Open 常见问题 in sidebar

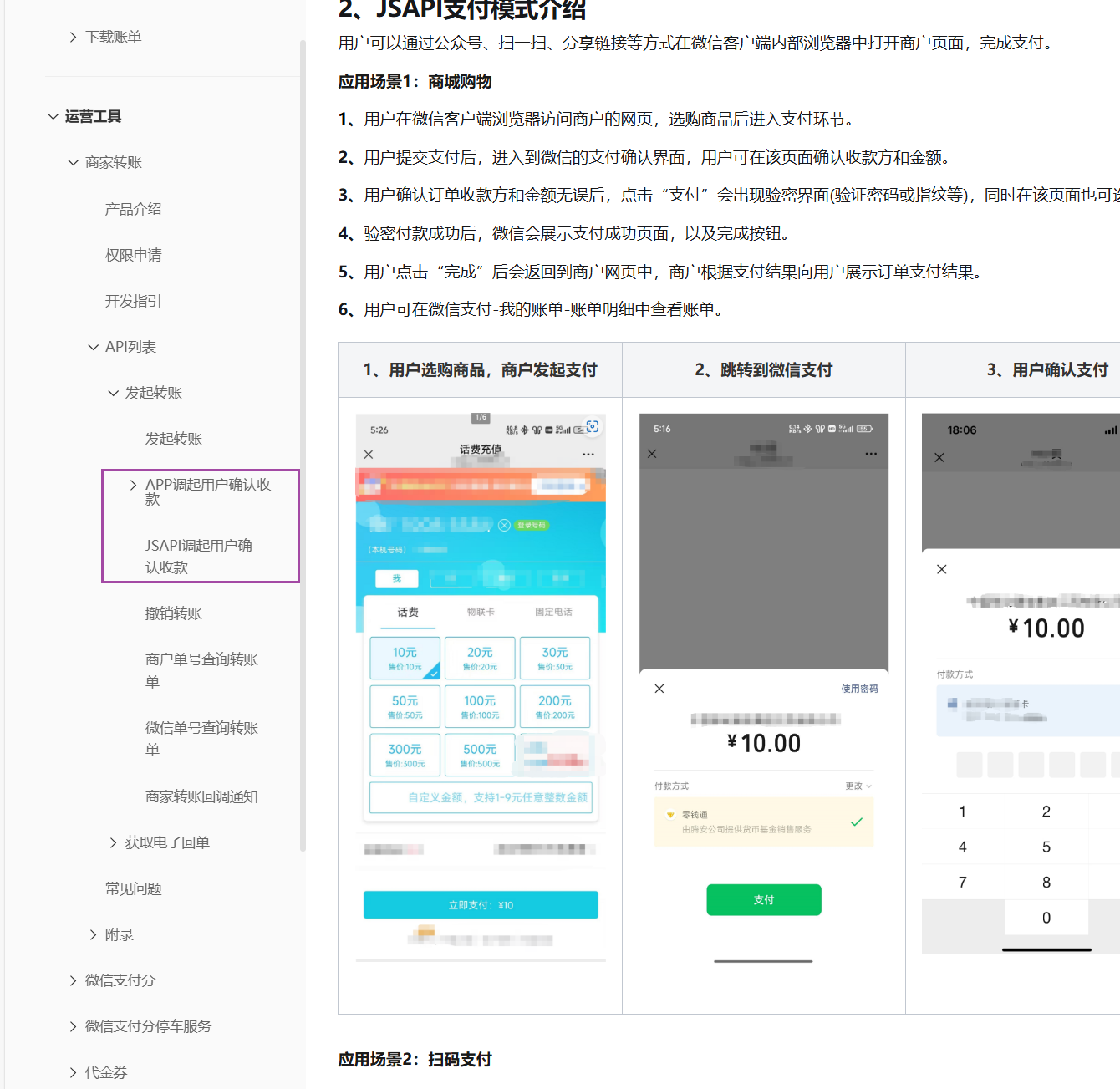click(133, 888)
